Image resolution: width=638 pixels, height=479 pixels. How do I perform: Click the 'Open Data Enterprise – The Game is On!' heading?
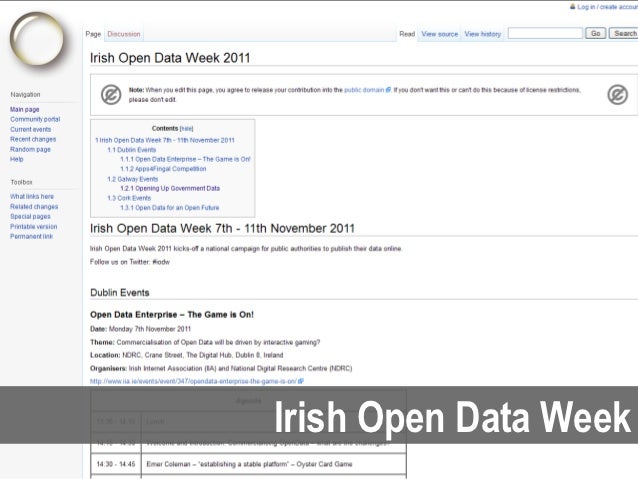tap(172, 315)
